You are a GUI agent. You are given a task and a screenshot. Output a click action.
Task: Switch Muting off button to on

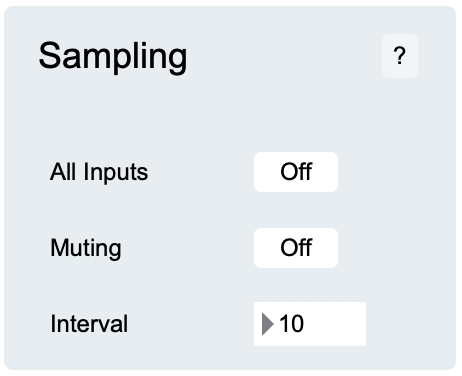(296, 248)
